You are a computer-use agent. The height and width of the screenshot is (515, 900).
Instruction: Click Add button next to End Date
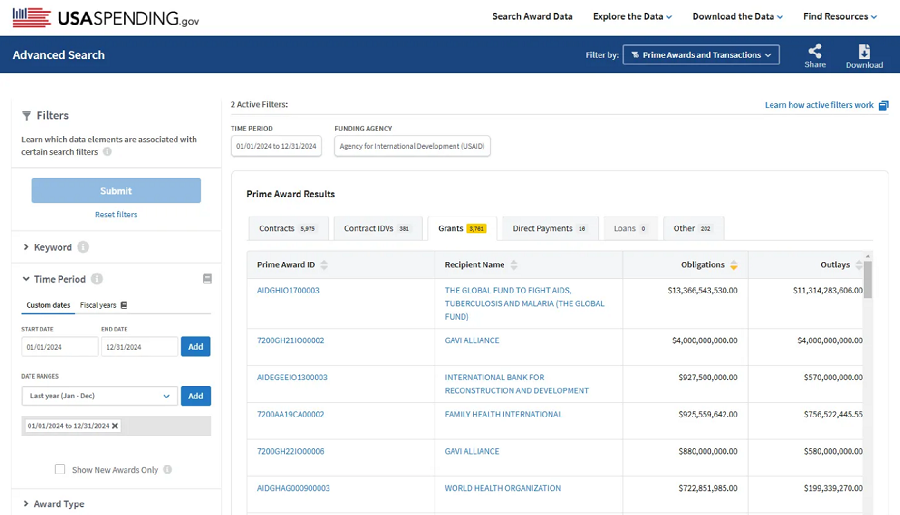point(196,347)
